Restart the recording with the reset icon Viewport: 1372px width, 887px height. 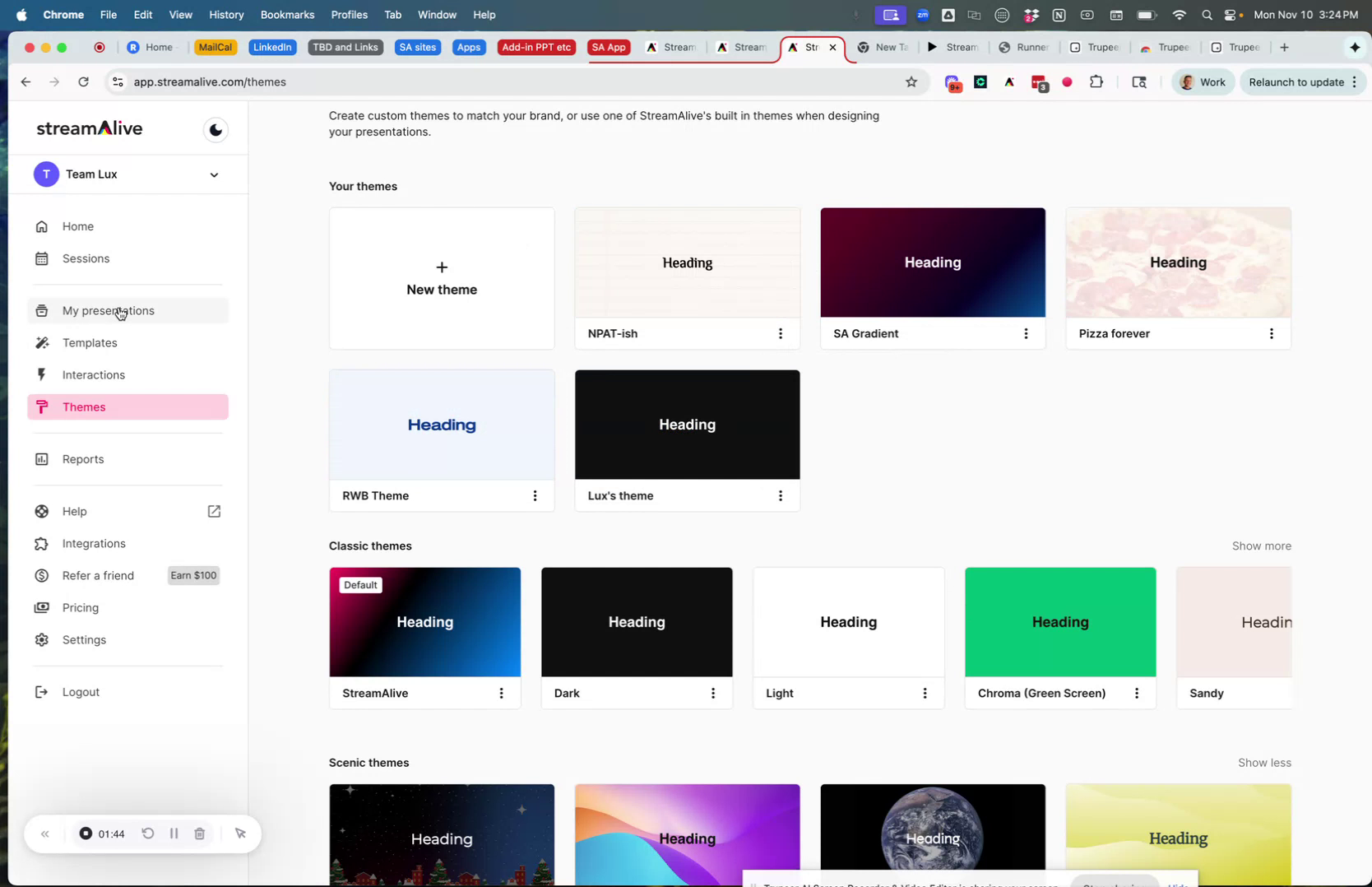[148, 834]
